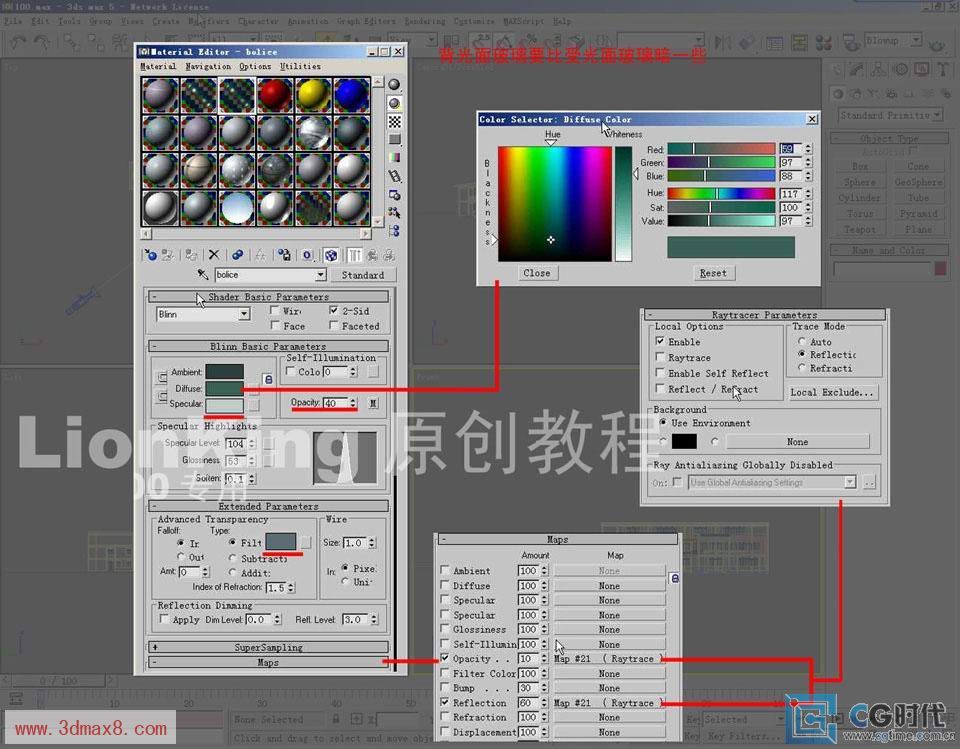Click the Sample UV Tiling icon
Screen dimensions: 960x749
tap(395, 140)
